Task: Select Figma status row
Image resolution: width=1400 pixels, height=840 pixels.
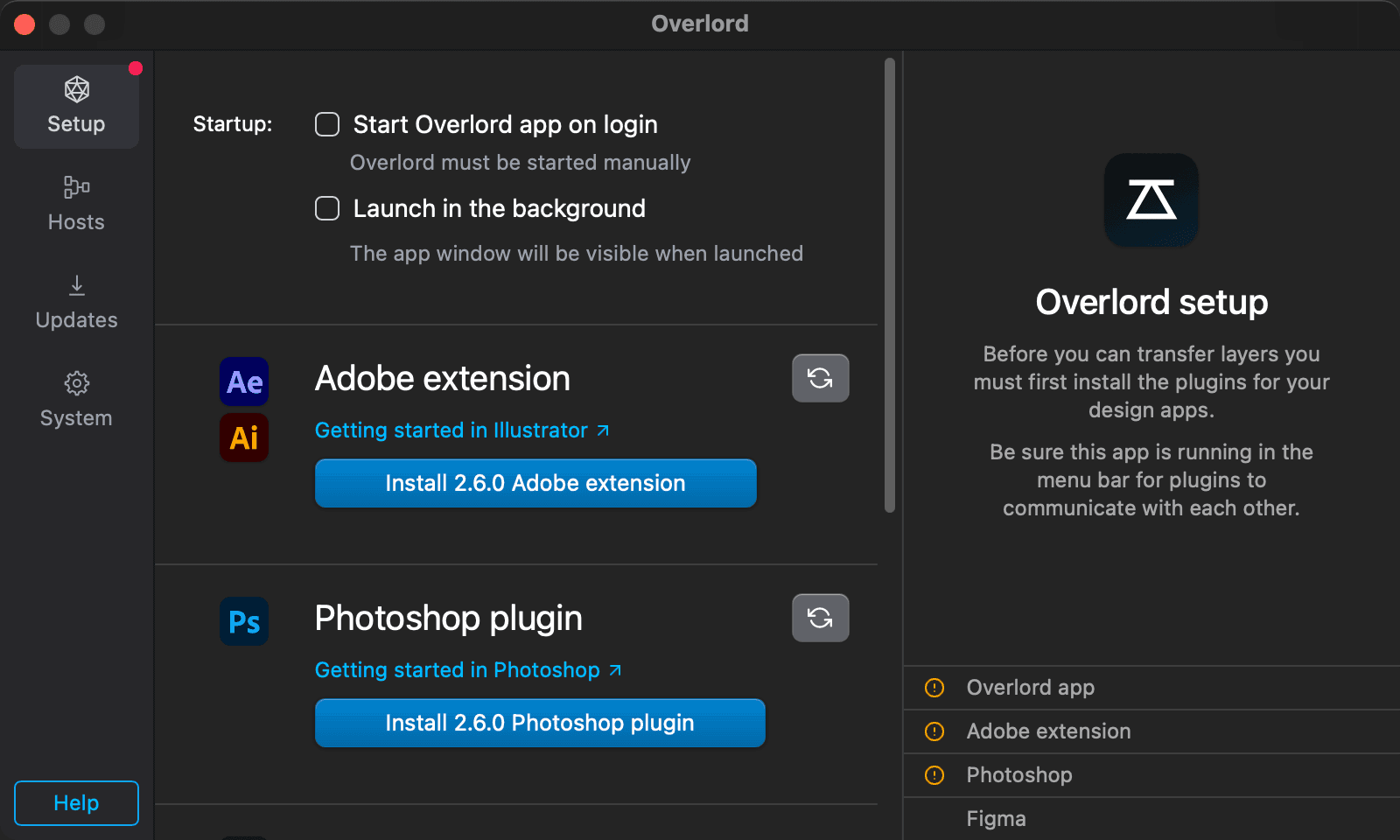Action: 1151,819
